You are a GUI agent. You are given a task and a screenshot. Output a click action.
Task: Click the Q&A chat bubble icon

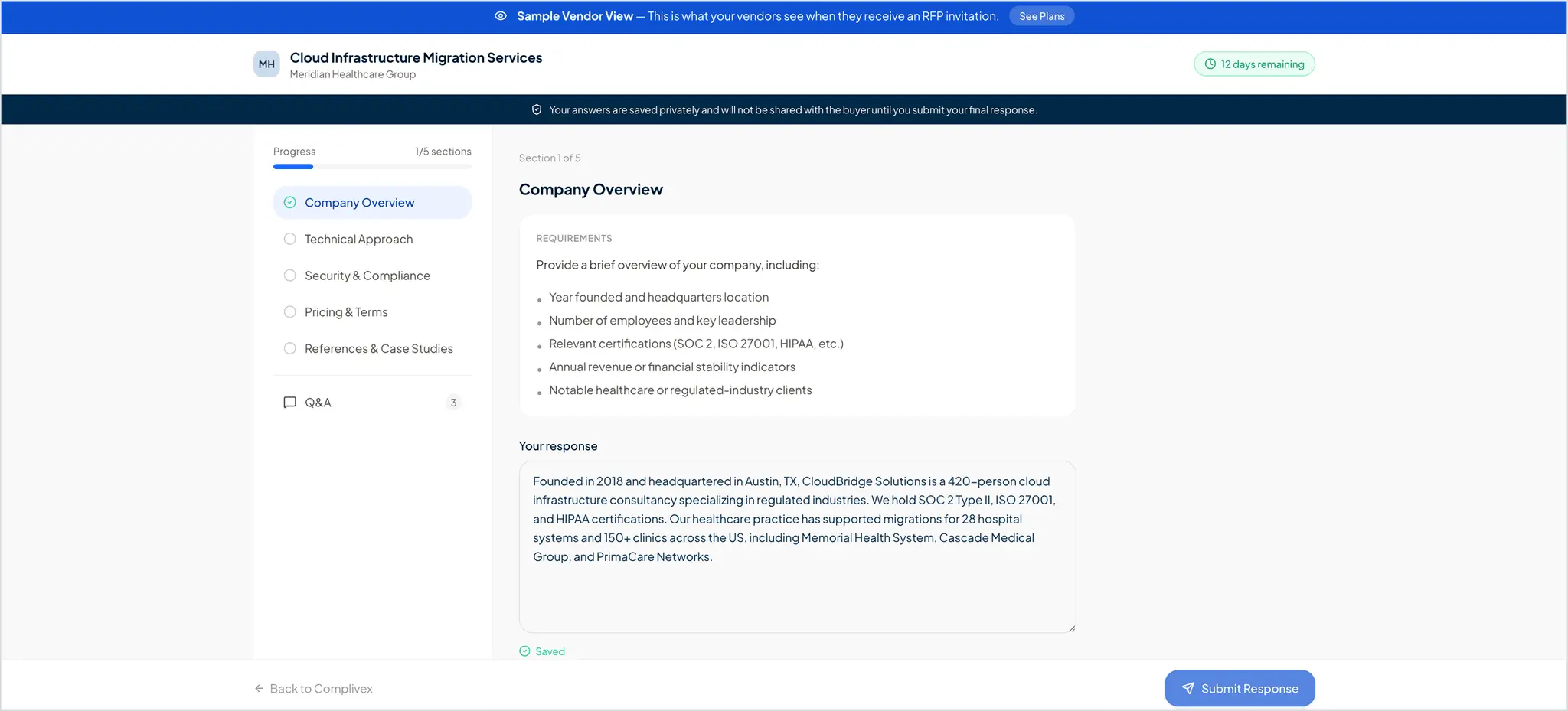click(290, 403)
